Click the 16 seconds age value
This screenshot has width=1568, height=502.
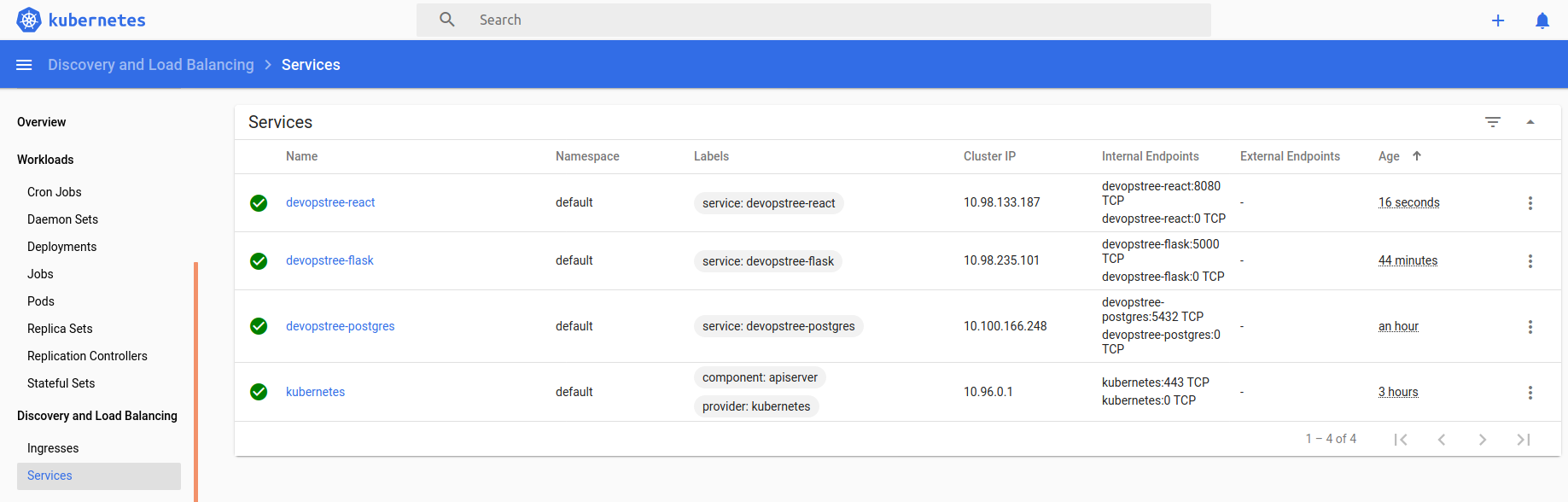[x=1408, y=202]
